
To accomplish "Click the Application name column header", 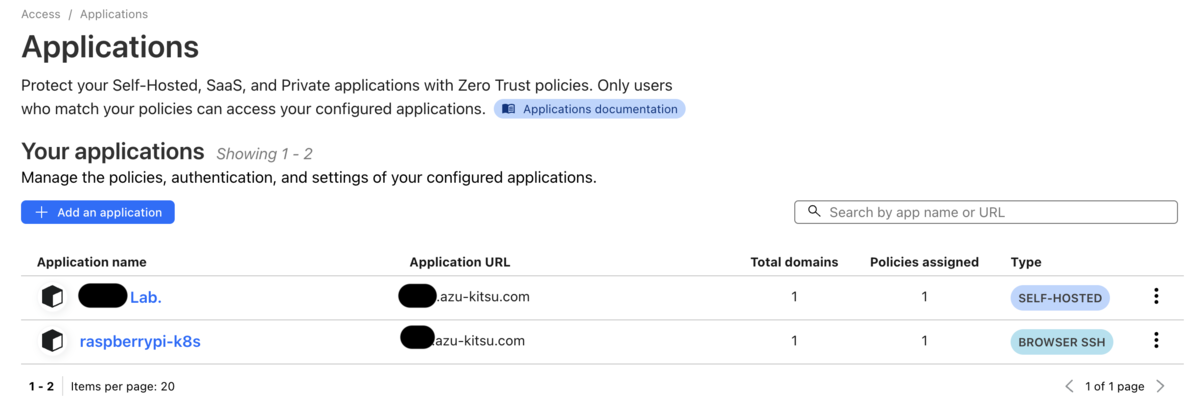I will [x=92, y=262].
